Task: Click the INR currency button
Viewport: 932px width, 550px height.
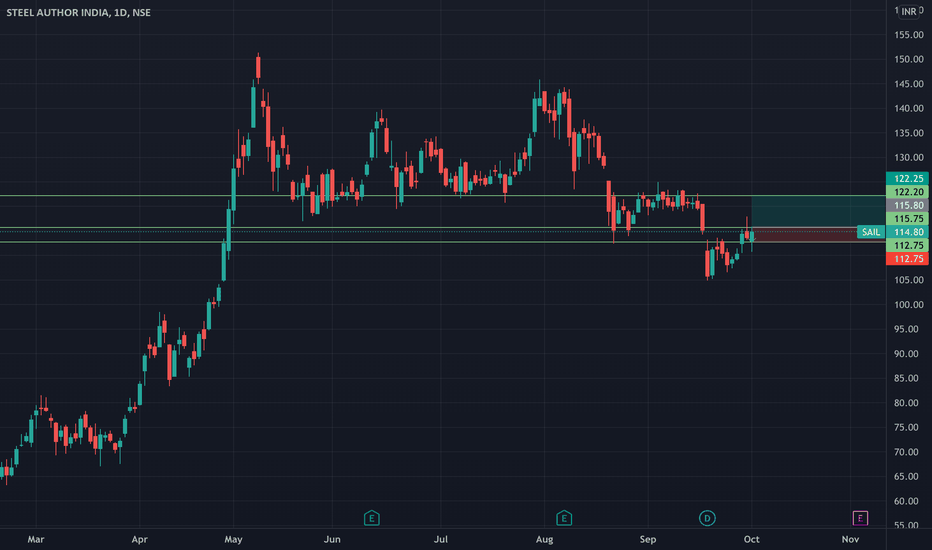Action: (909, 12)
